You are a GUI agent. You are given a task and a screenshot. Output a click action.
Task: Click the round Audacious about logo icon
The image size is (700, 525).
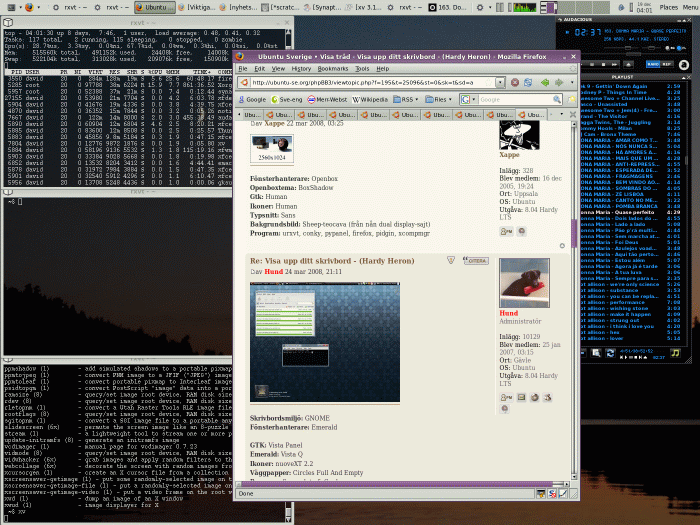[684, 65]
